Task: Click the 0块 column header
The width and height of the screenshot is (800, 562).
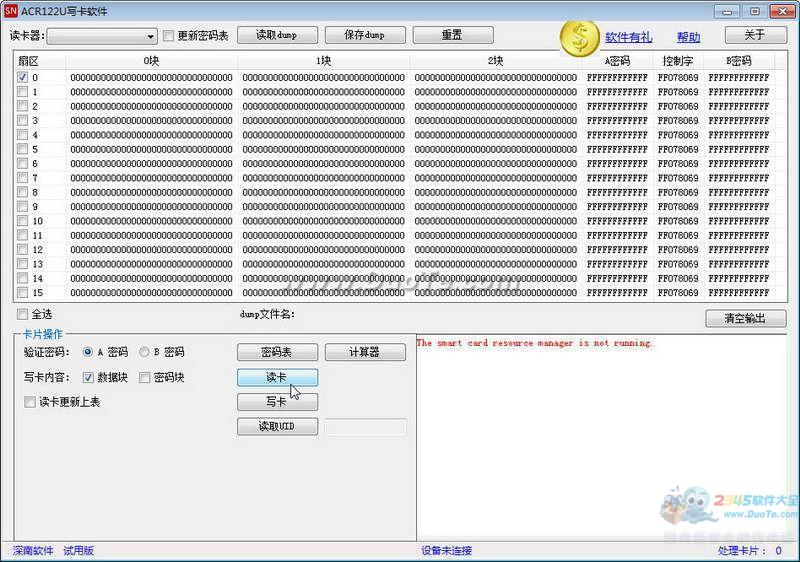Action: coord(151,61)
